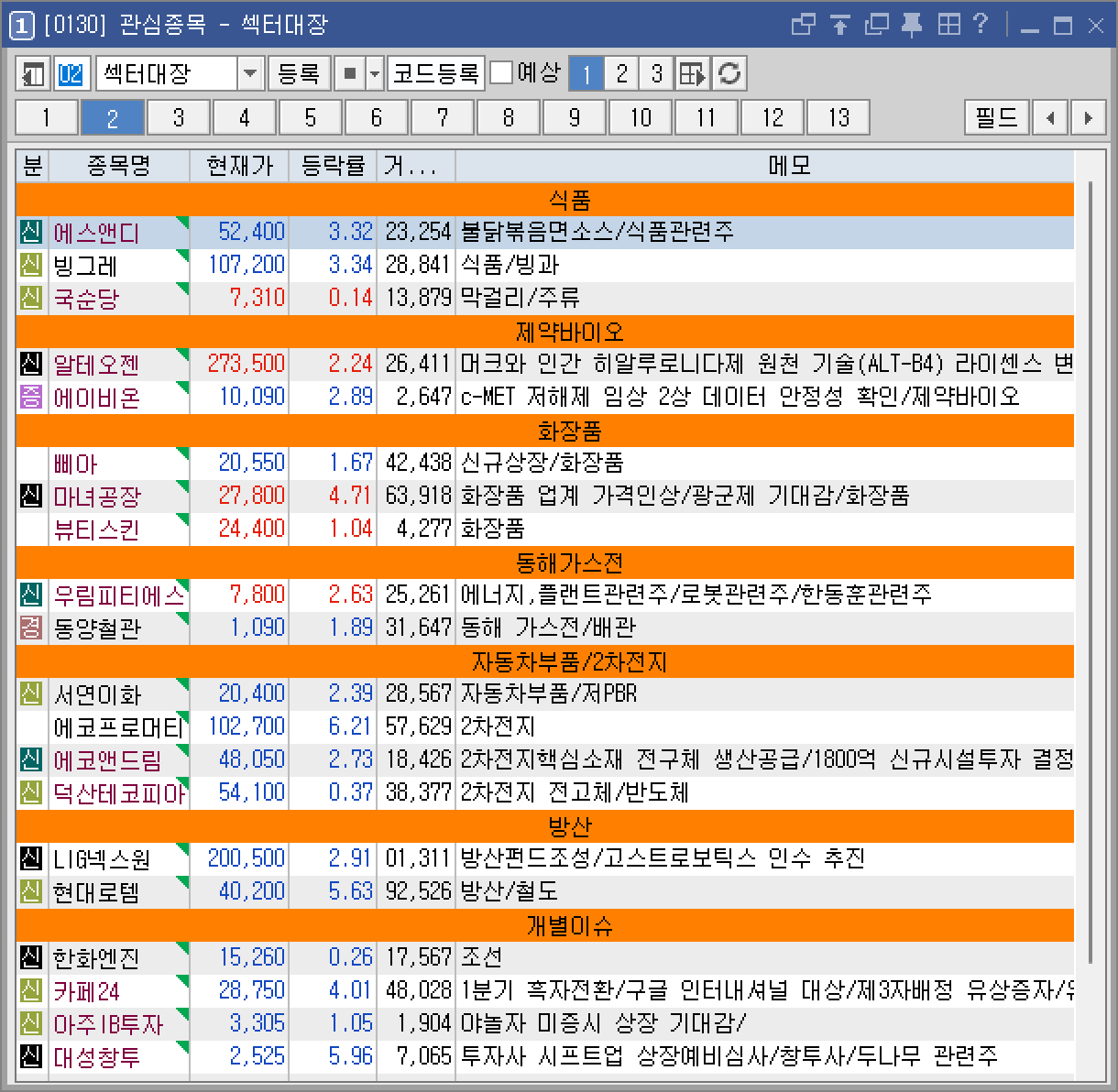Click the right arrow next to 필드
This screenshot has height=1092, width=1118.
[1088, 118]
